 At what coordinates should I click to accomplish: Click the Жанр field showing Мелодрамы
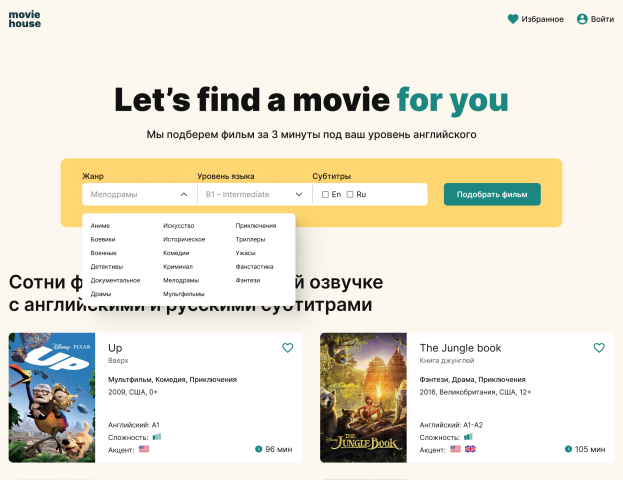(x=139, y=194)
